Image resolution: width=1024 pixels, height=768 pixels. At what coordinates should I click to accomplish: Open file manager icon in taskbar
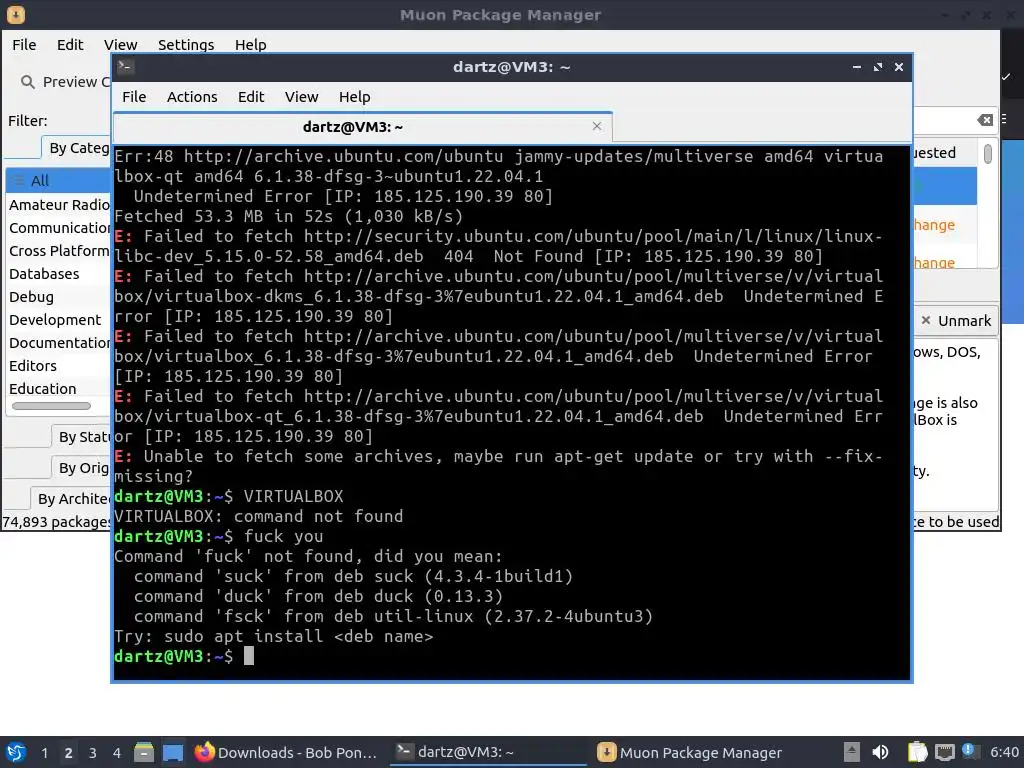[x=144, y=753]
